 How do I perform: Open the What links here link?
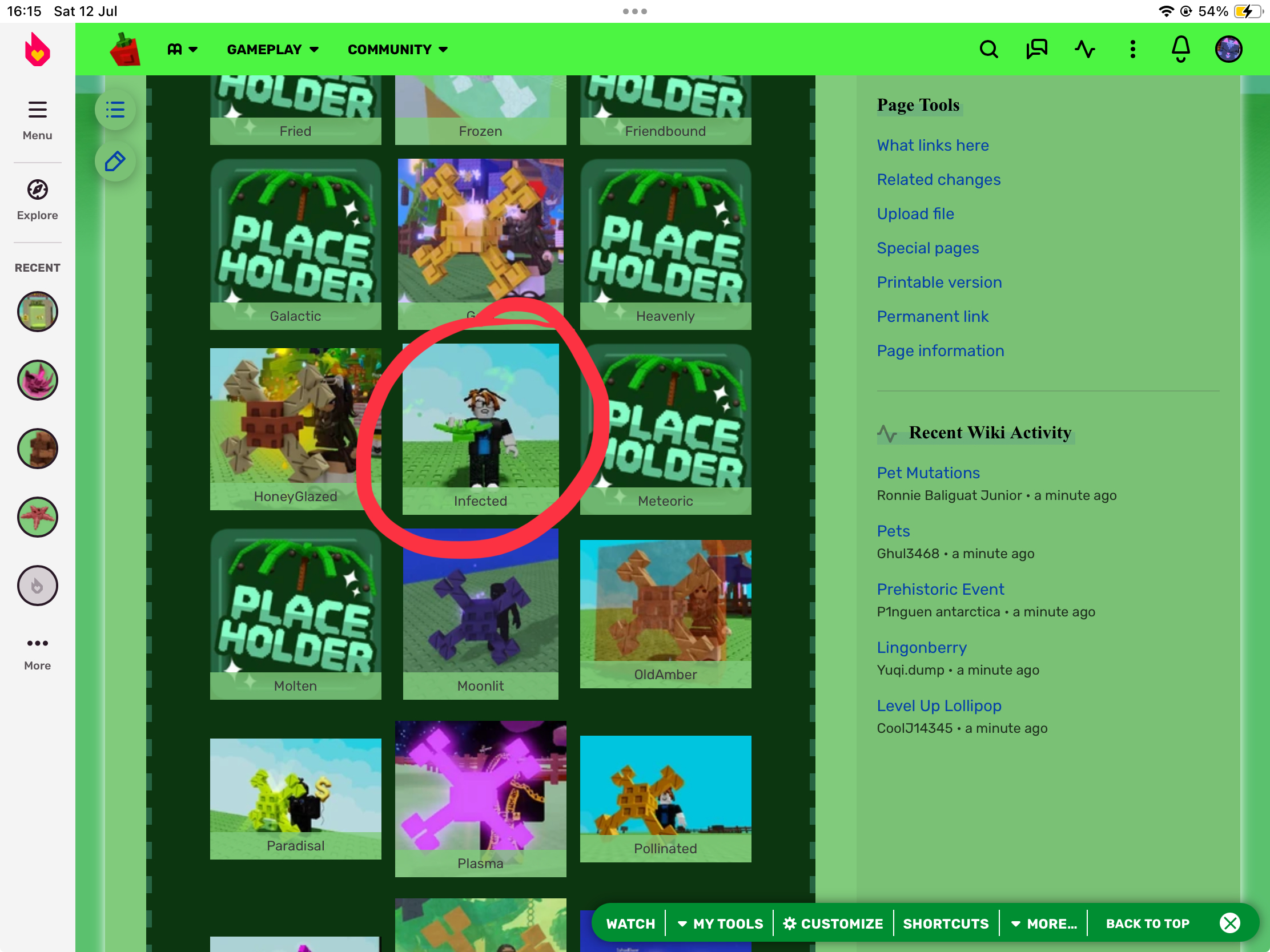pos(933,145)
